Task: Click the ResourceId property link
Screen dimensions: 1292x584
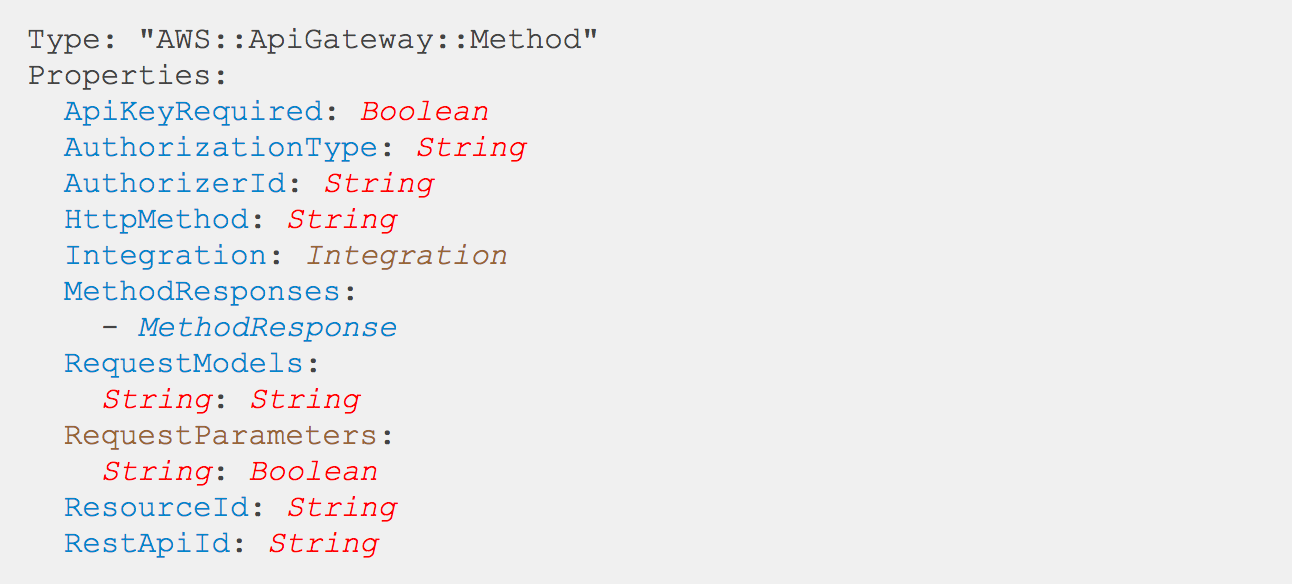Action: (x=156, y=507)
